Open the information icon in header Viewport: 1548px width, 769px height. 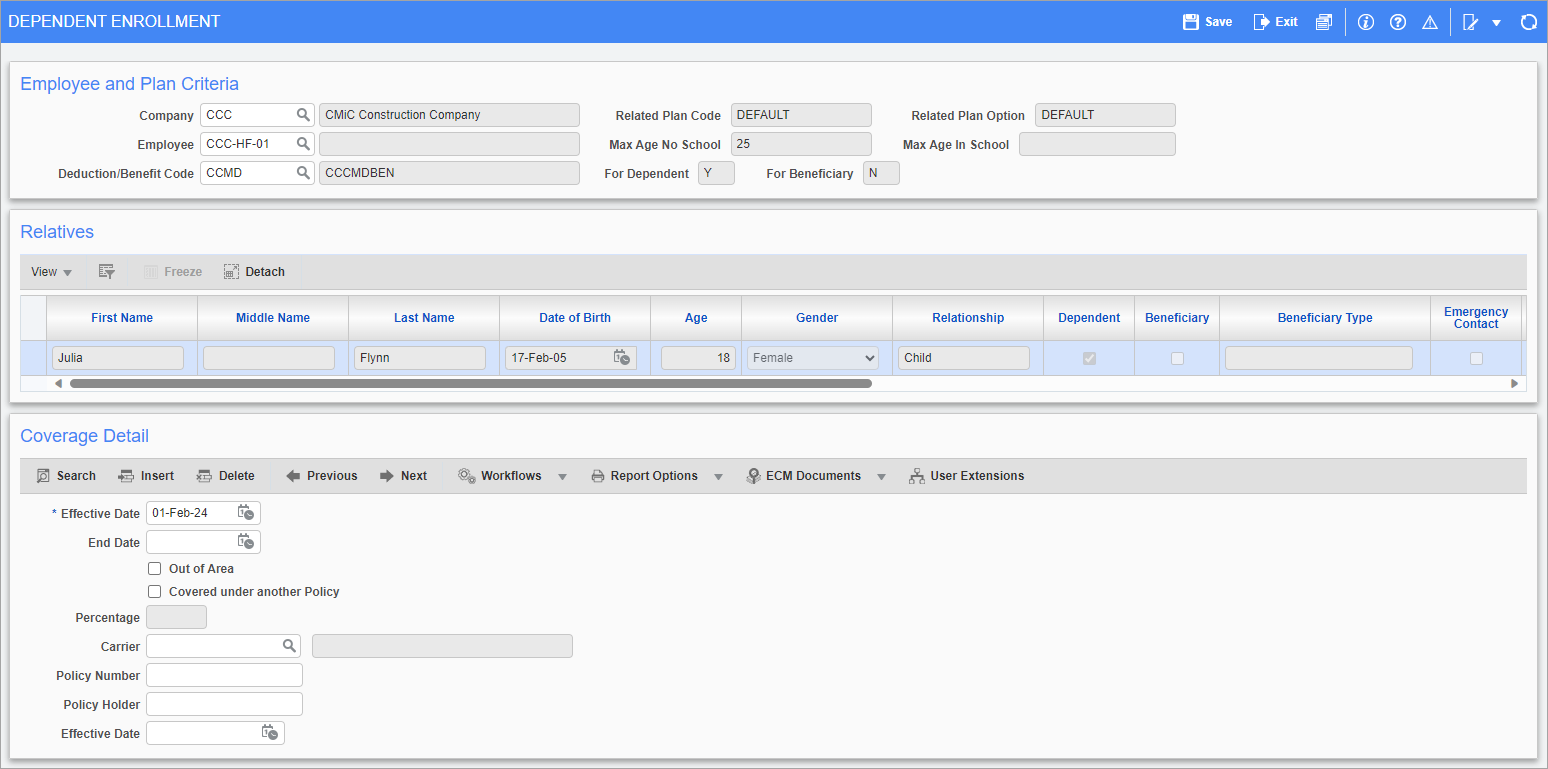(x=1366, y=22)
